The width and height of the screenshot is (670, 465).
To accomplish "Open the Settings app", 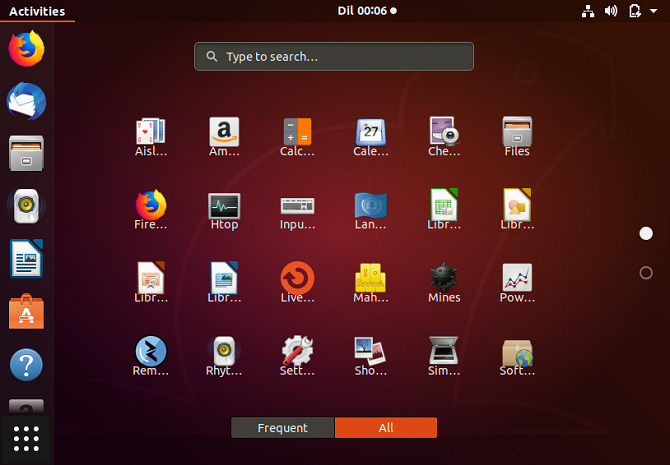I will [x=297, y=356].
